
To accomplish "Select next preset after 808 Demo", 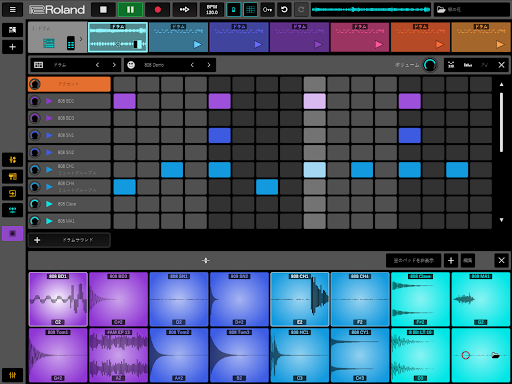I will (209, 65).
